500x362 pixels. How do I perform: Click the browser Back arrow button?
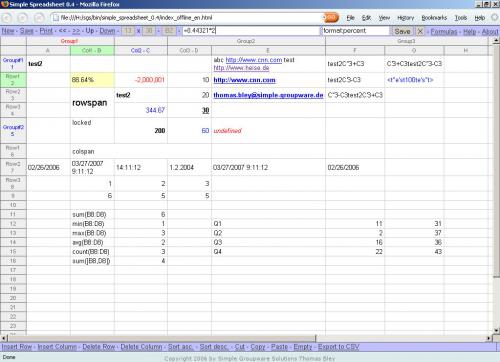[7, 18]
